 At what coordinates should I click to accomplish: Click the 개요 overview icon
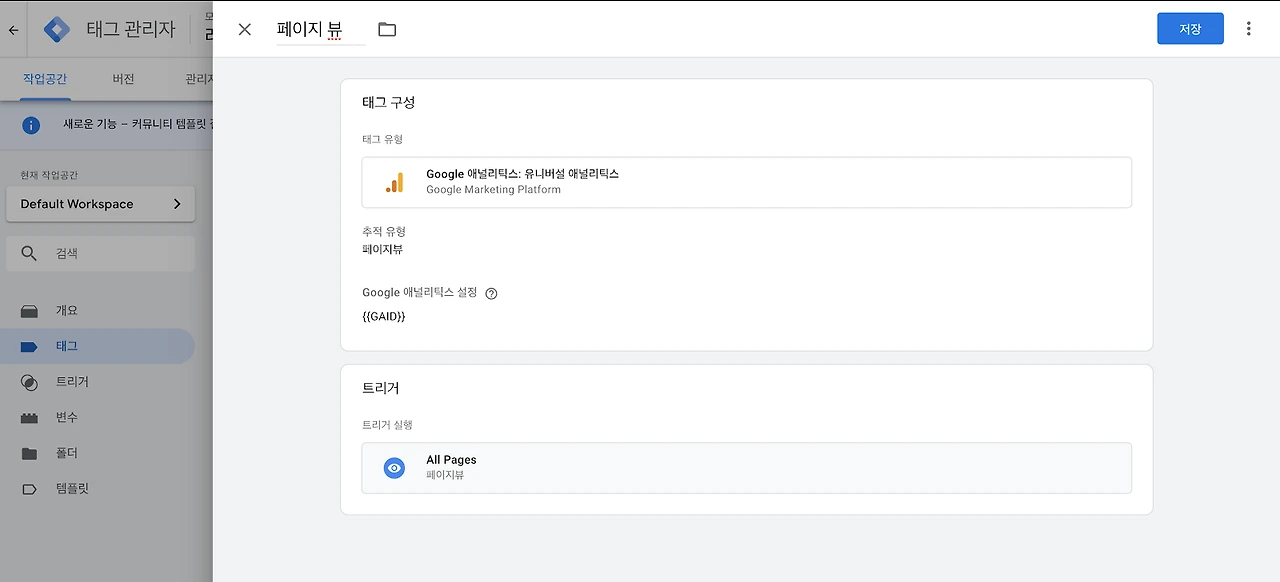(30, 311)
